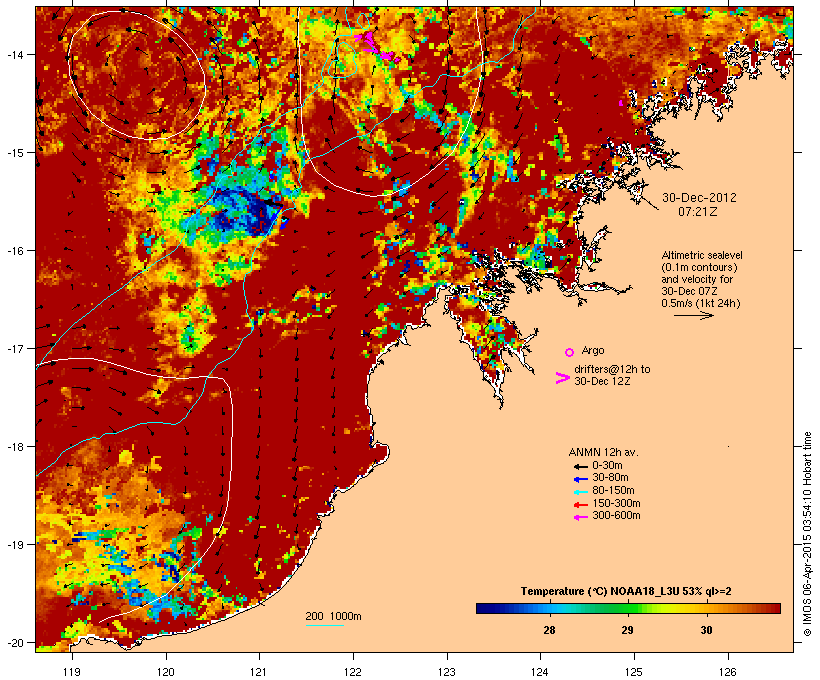
Task: Click the '0-30m' depth label
Action: (607, 466)
